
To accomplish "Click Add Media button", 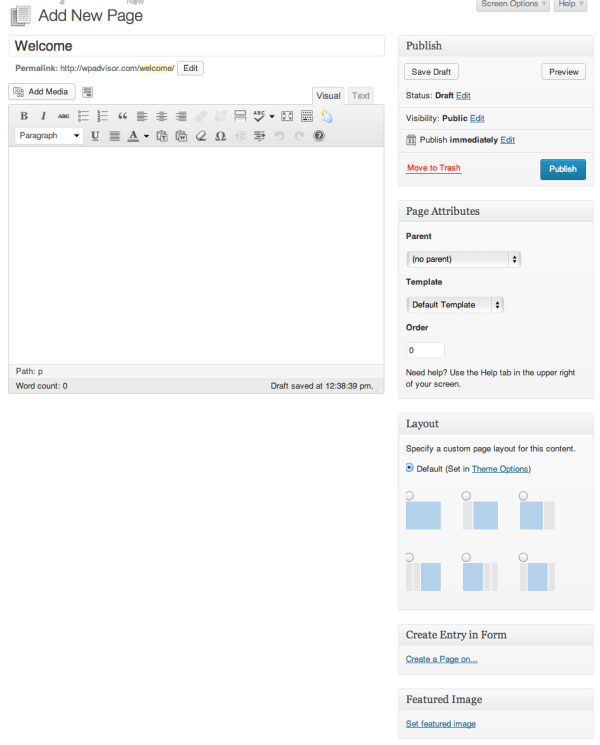I will click(42, 92).
